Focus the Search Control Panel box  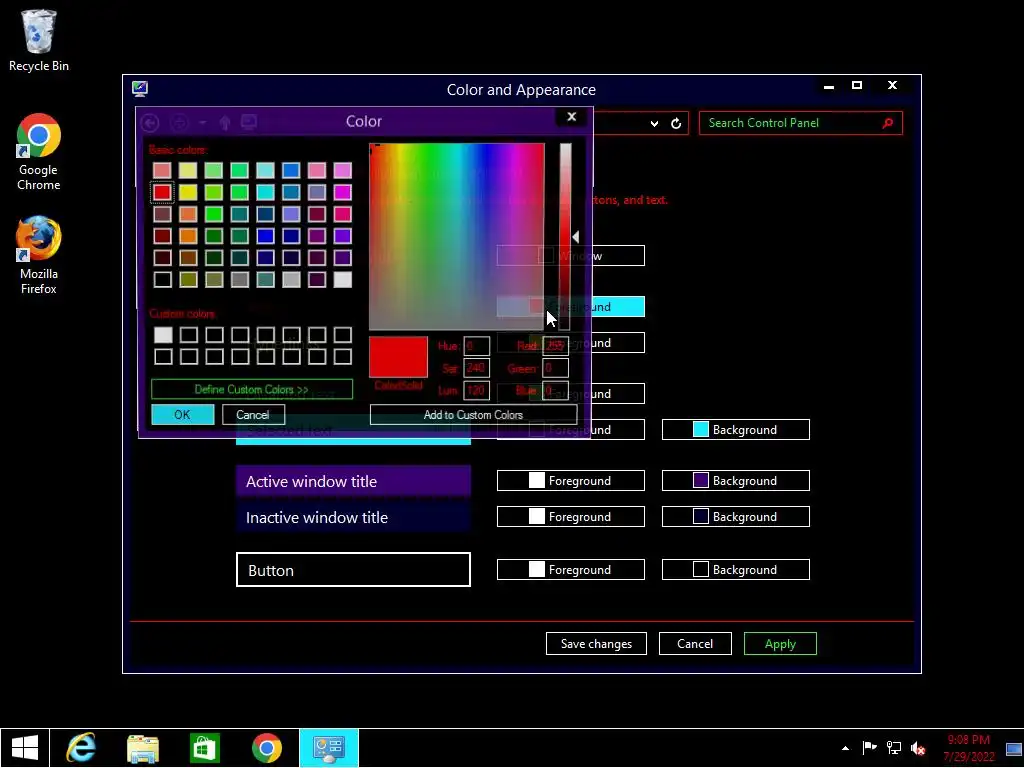pyautogui.click(x=801, y=123)
